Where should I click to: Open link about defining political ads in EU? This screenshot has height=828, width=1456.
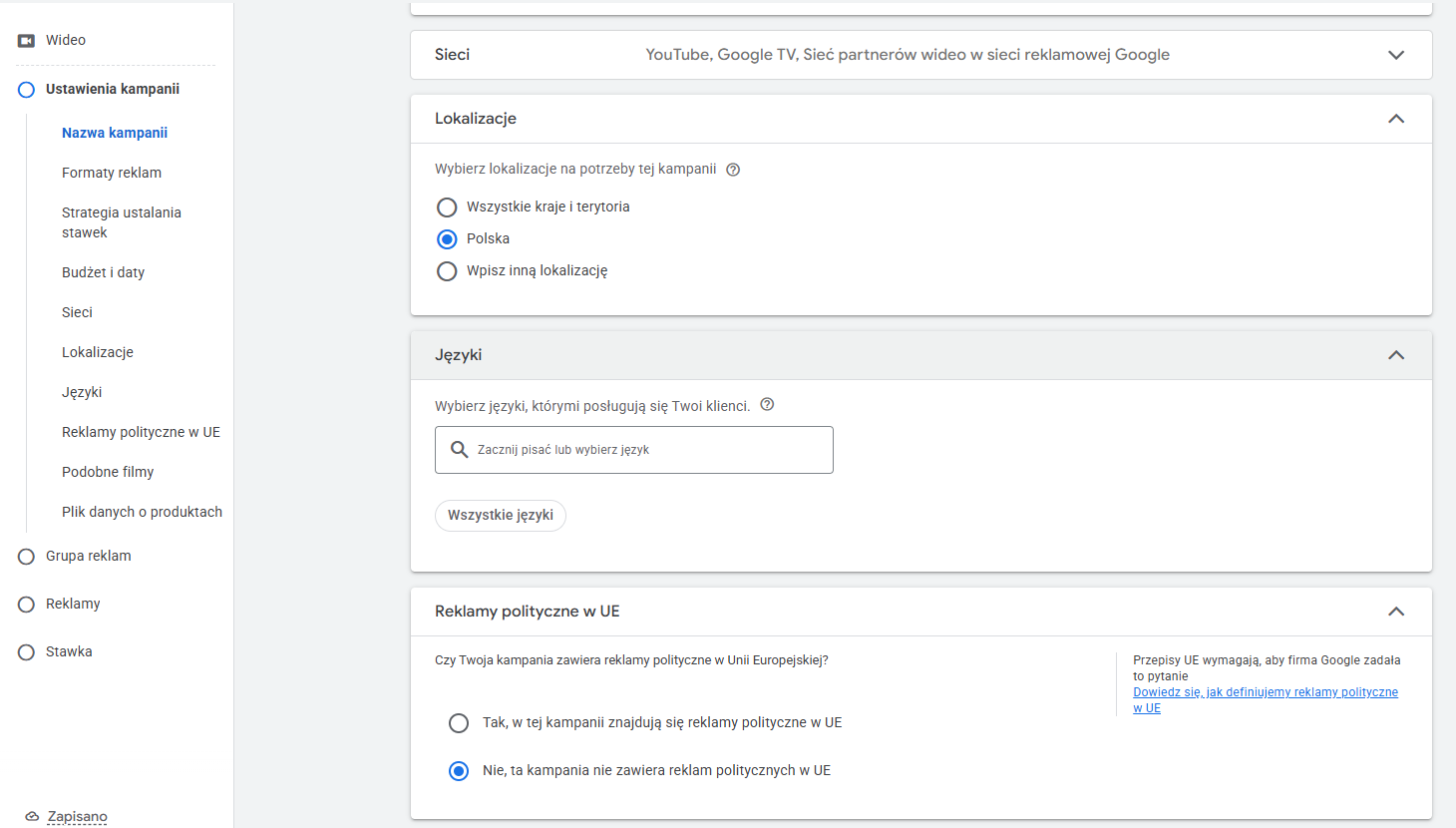point(1265,692)
